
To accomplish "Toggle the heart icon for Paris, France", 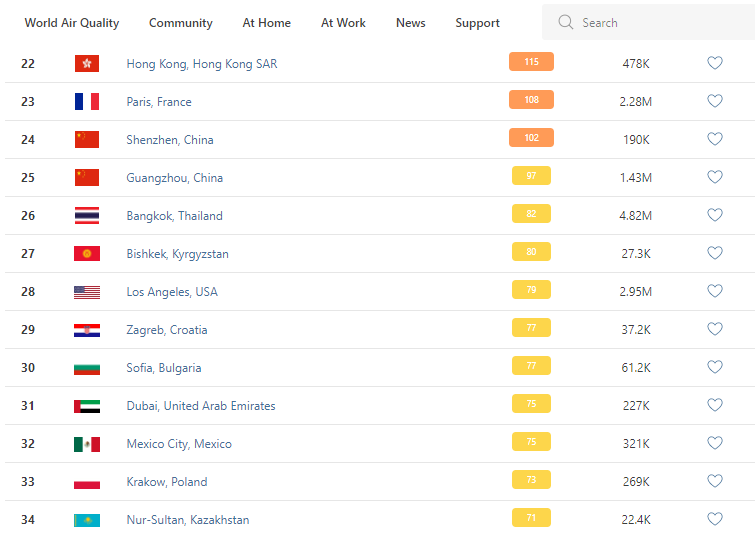I will [715, 101].
